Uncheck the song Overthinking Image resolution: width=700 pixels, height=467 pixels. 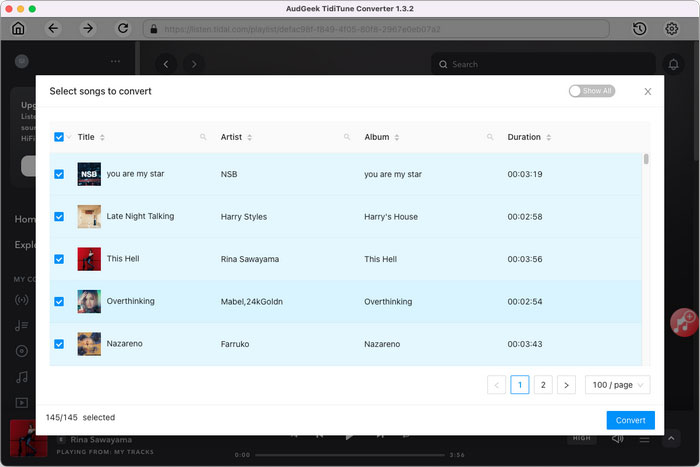59,301
